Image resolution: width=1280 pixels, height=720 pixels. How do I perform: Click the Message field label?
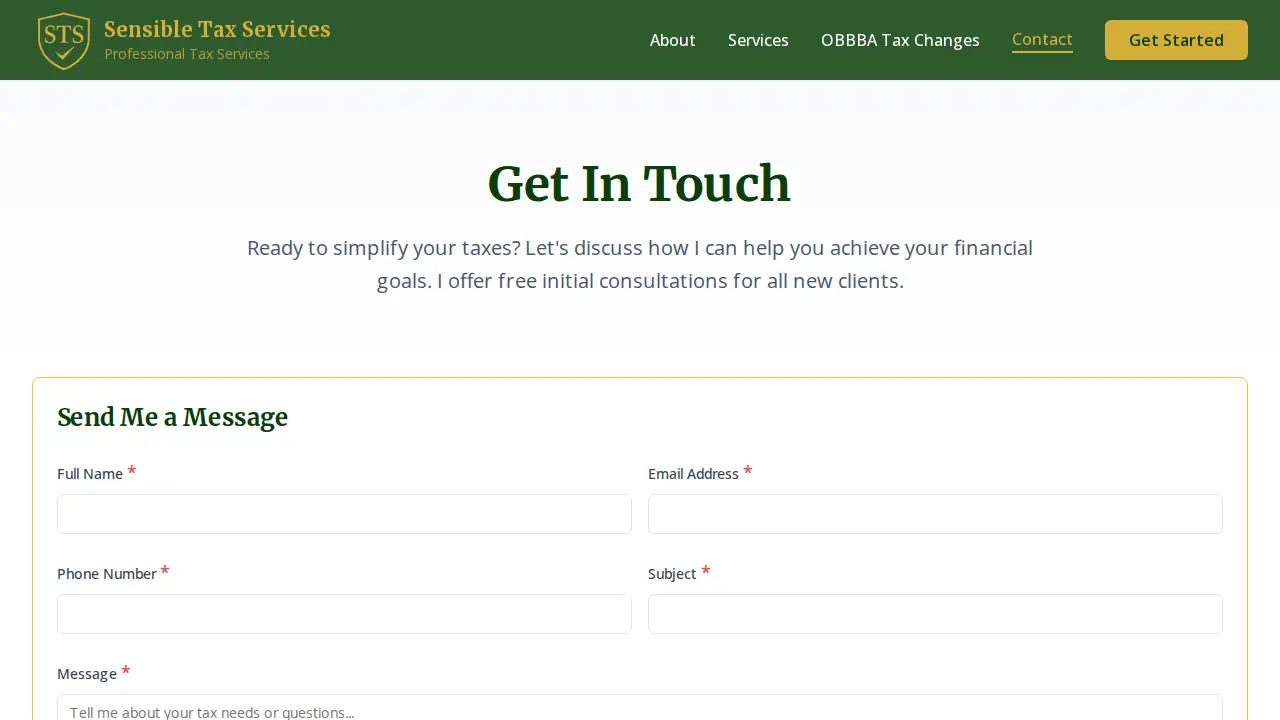tap(87, 674)
